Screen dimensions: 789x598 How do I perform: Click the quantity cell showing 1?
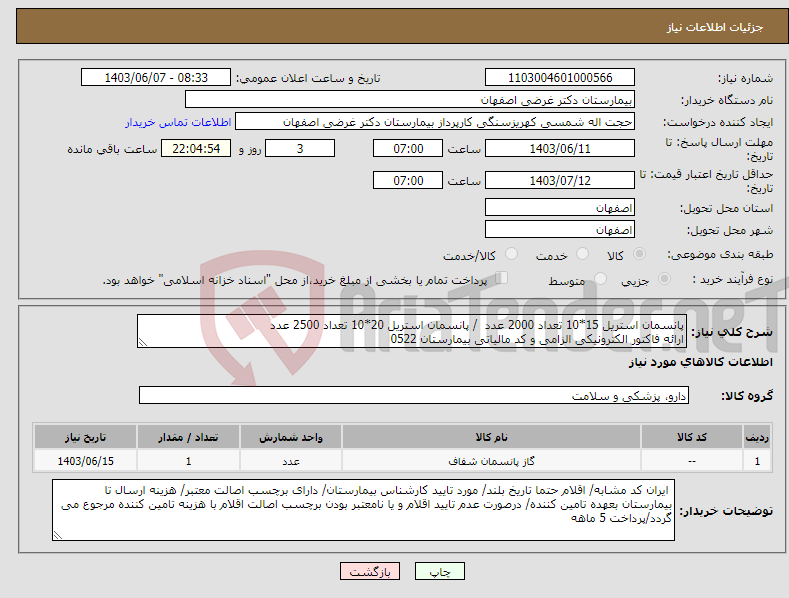188,461
